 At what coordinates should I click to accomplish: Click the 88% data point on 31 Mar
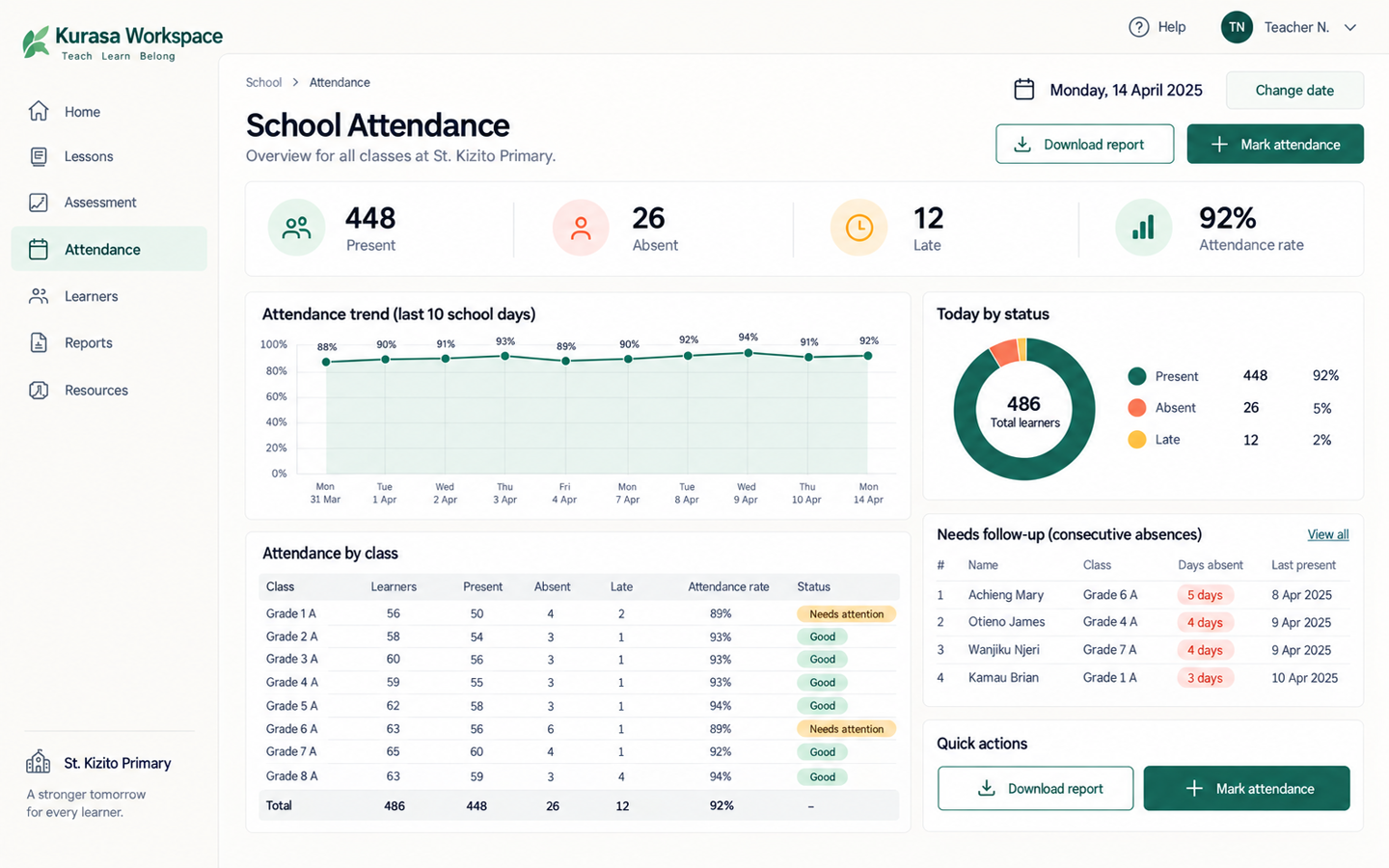point(326,362)
